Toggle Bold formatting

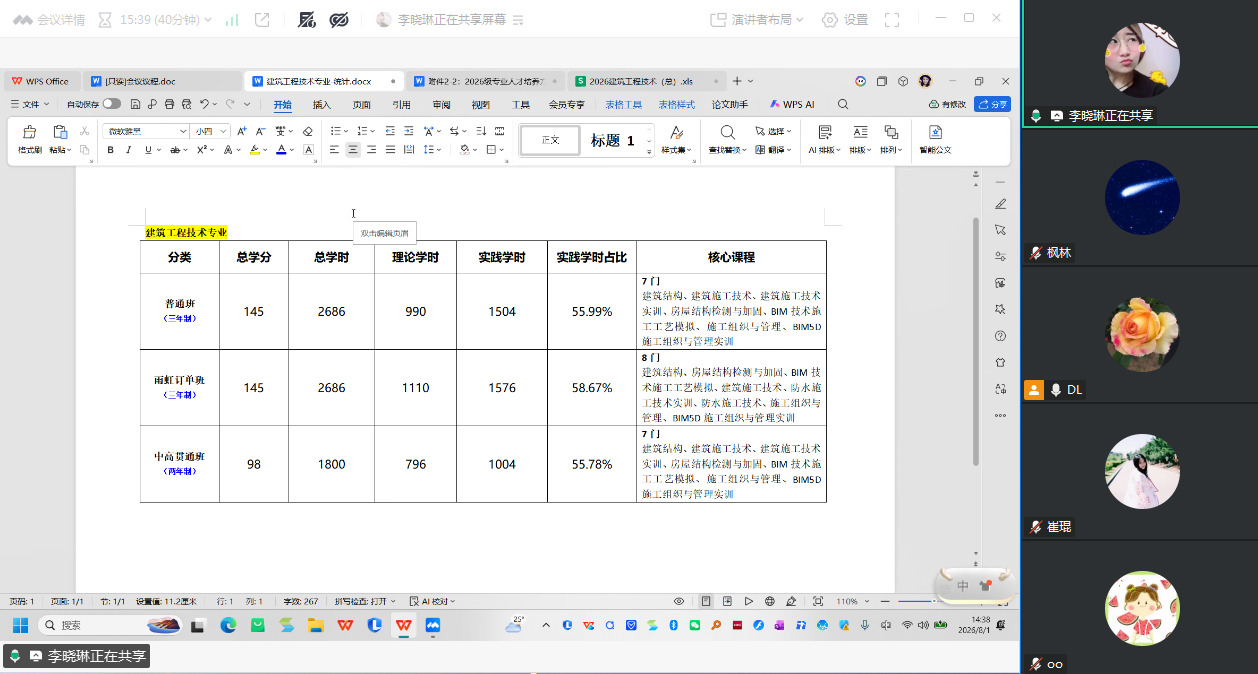click(x=110, y=150)
